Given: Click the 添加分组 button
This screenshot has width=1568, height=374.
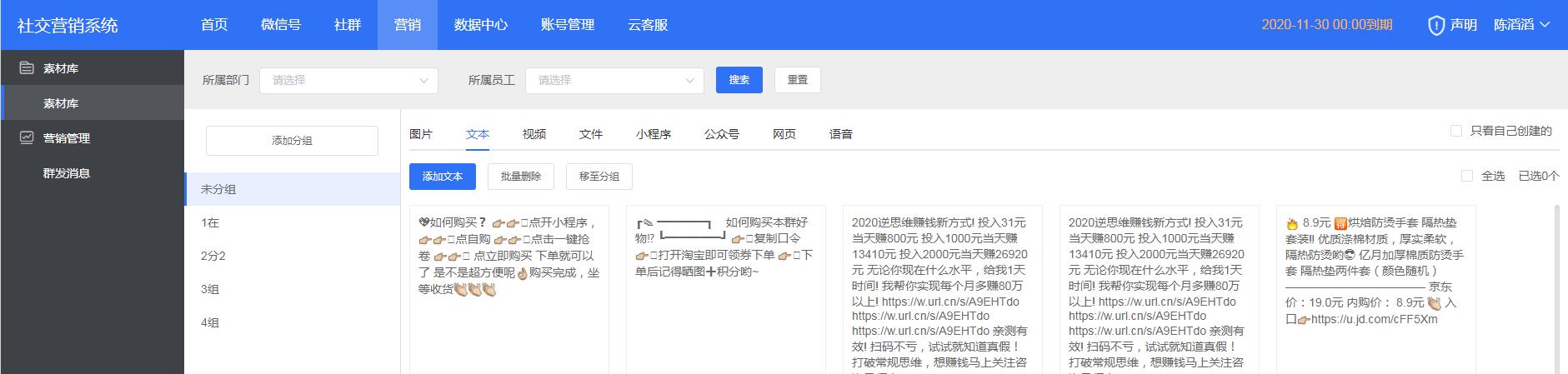Looking at the screenshot, I should pos(292,141).
